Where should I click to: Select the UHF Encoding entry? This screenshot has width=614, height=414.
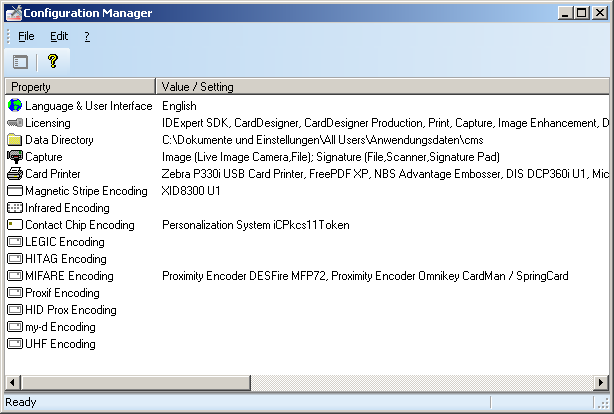(60, 344)
